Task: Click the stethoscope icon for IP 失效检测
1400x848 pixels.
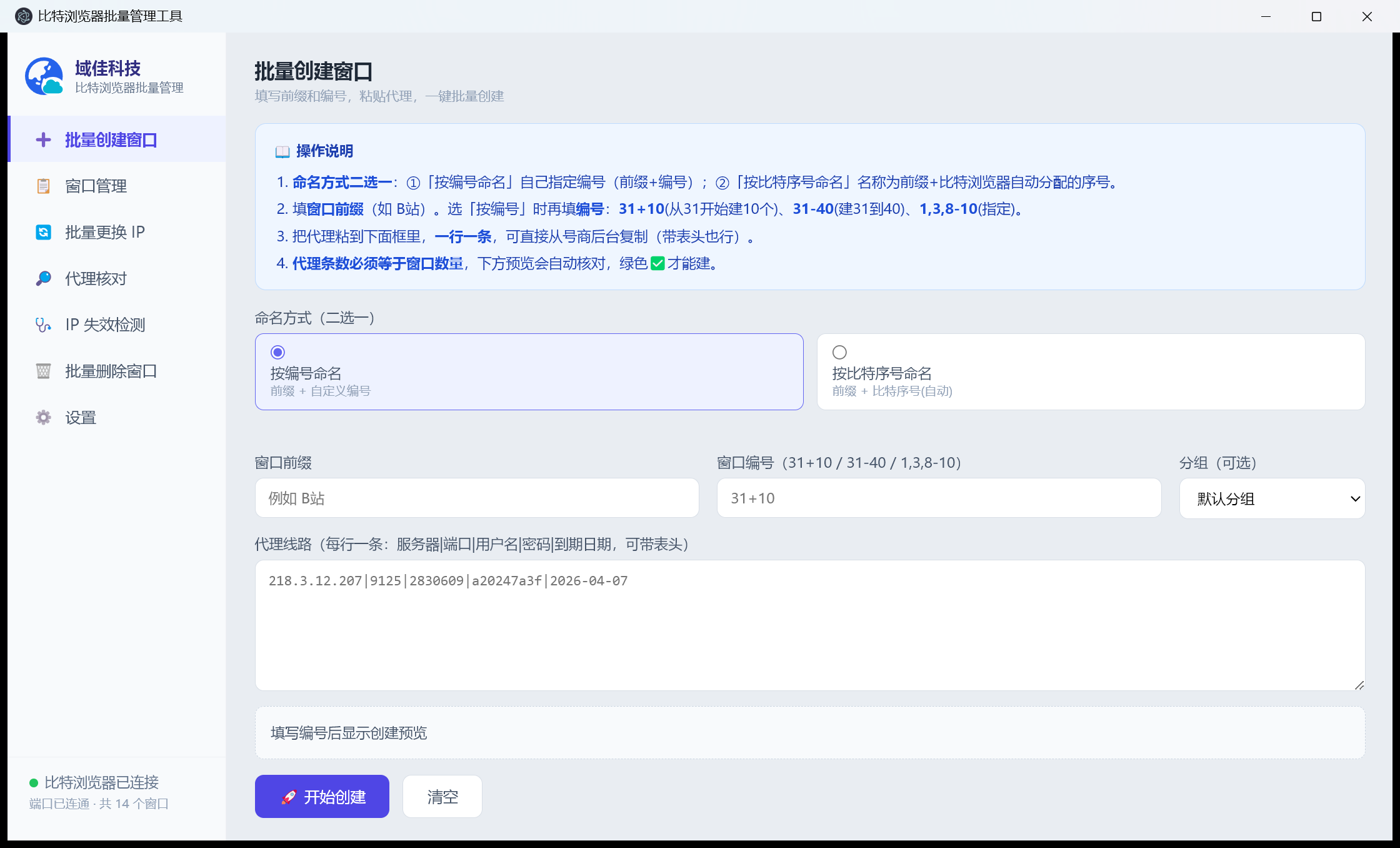Action: (x=43, y=325)
